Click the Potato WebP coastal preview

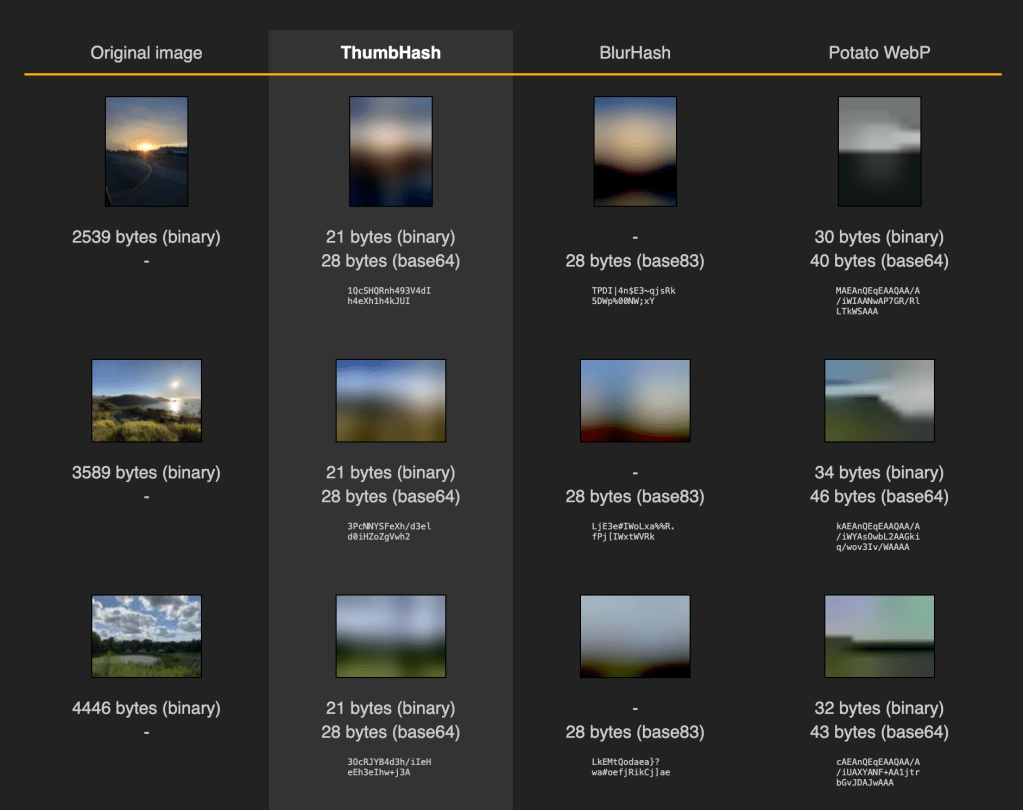tap(879, 400)
